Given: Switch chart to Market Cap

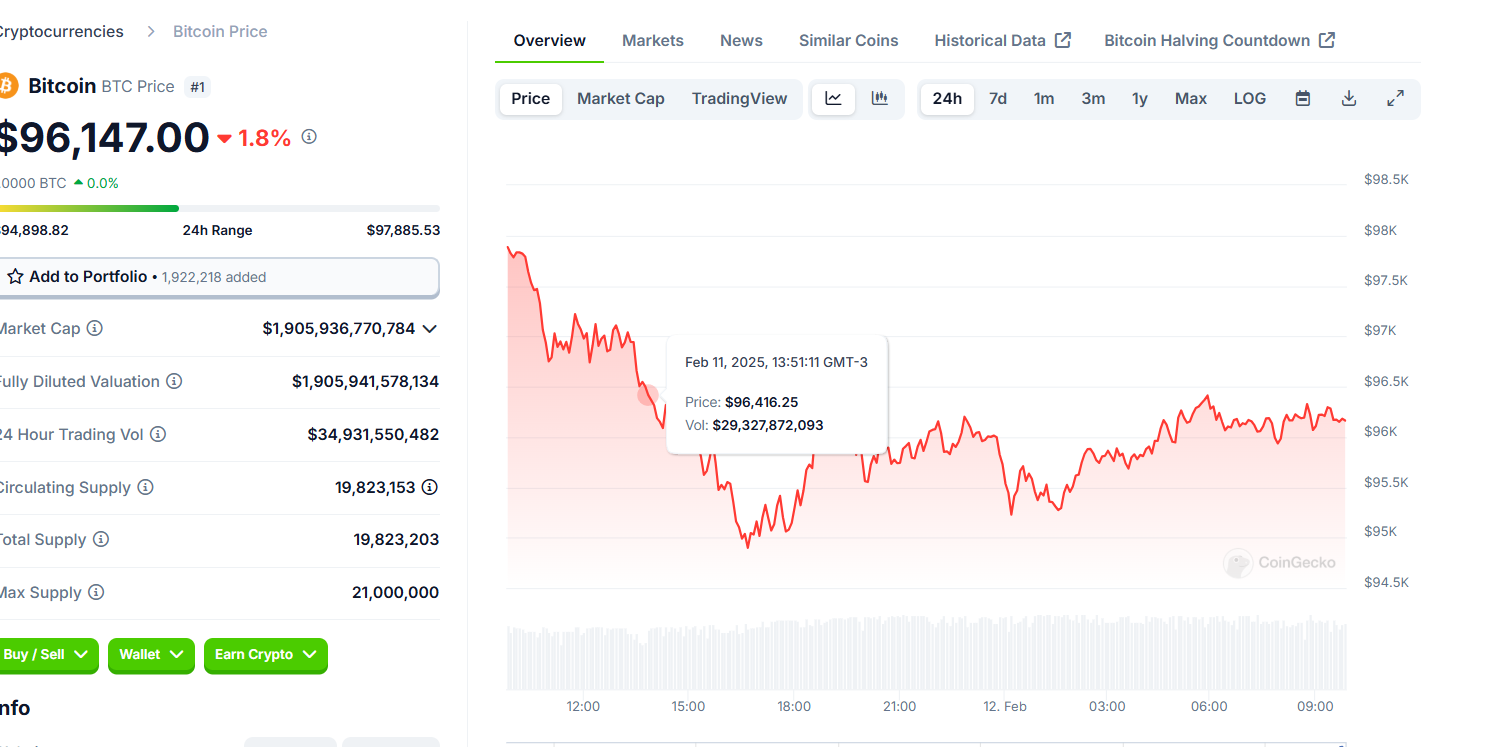Looking at the screenshot, I should 621,98.
